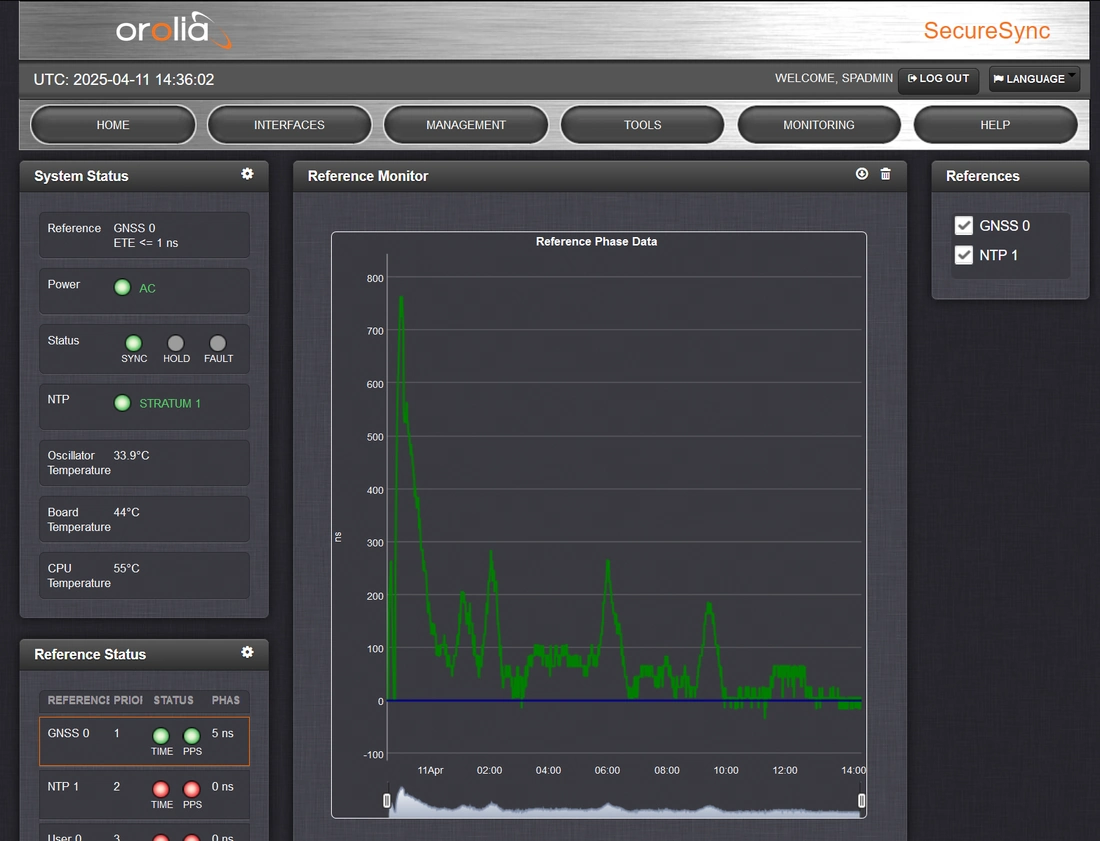Open the Tools menu
Image resolution: width=1100 pixels, height=841 pixels.
642,125
